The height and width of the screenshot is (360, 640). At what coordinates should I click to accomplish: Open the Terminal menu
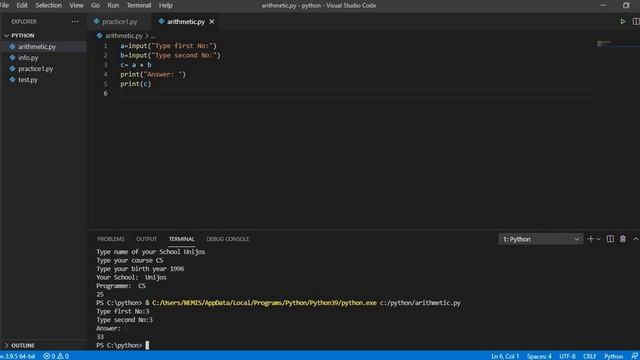pos(139,5)
